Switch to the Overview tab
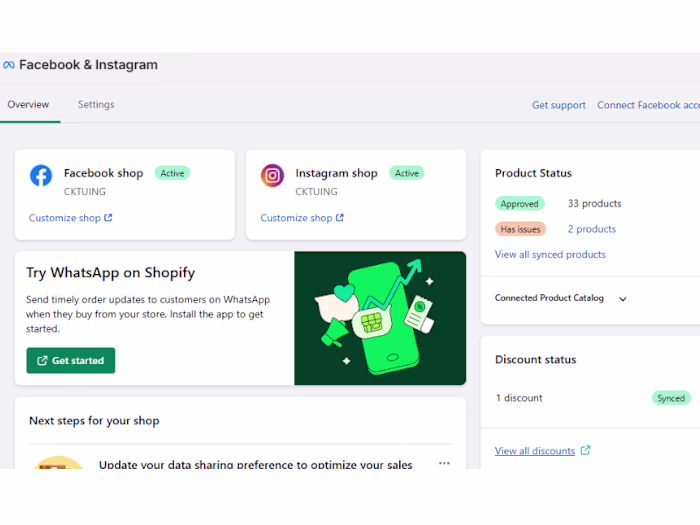The width and height of the screenshot is (700, 525). point(28,104)
